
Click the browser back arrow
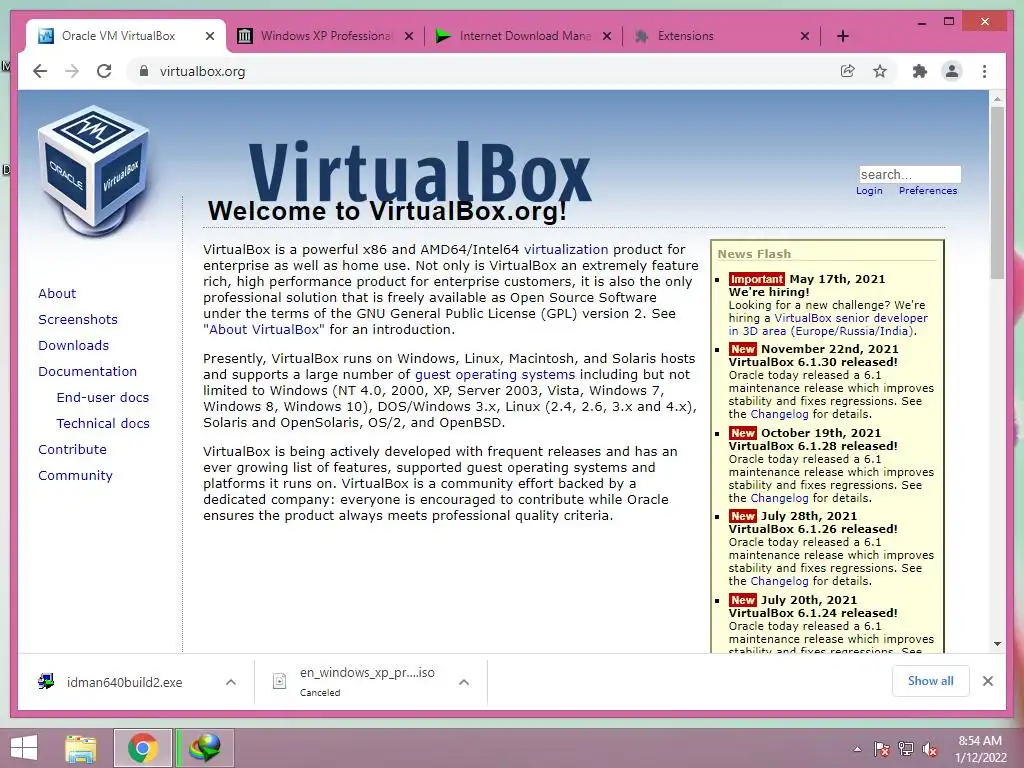click(40, 71)
